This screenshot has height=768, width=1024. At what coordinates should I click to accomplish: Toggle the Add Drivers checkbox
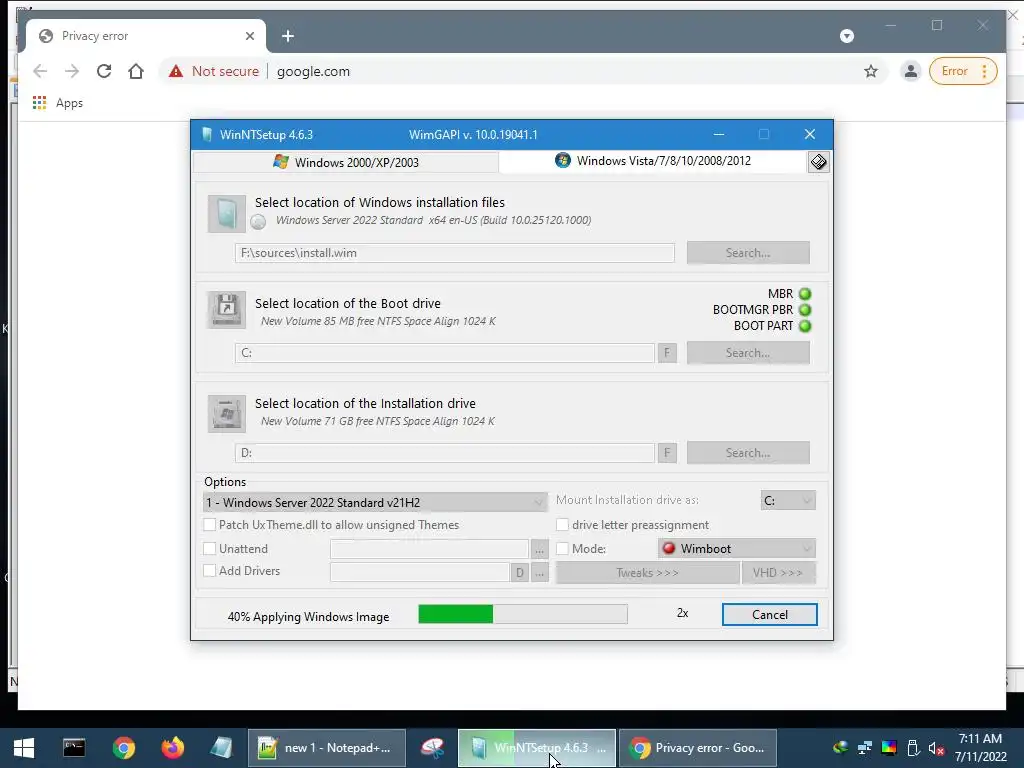[x=210, y=570]
